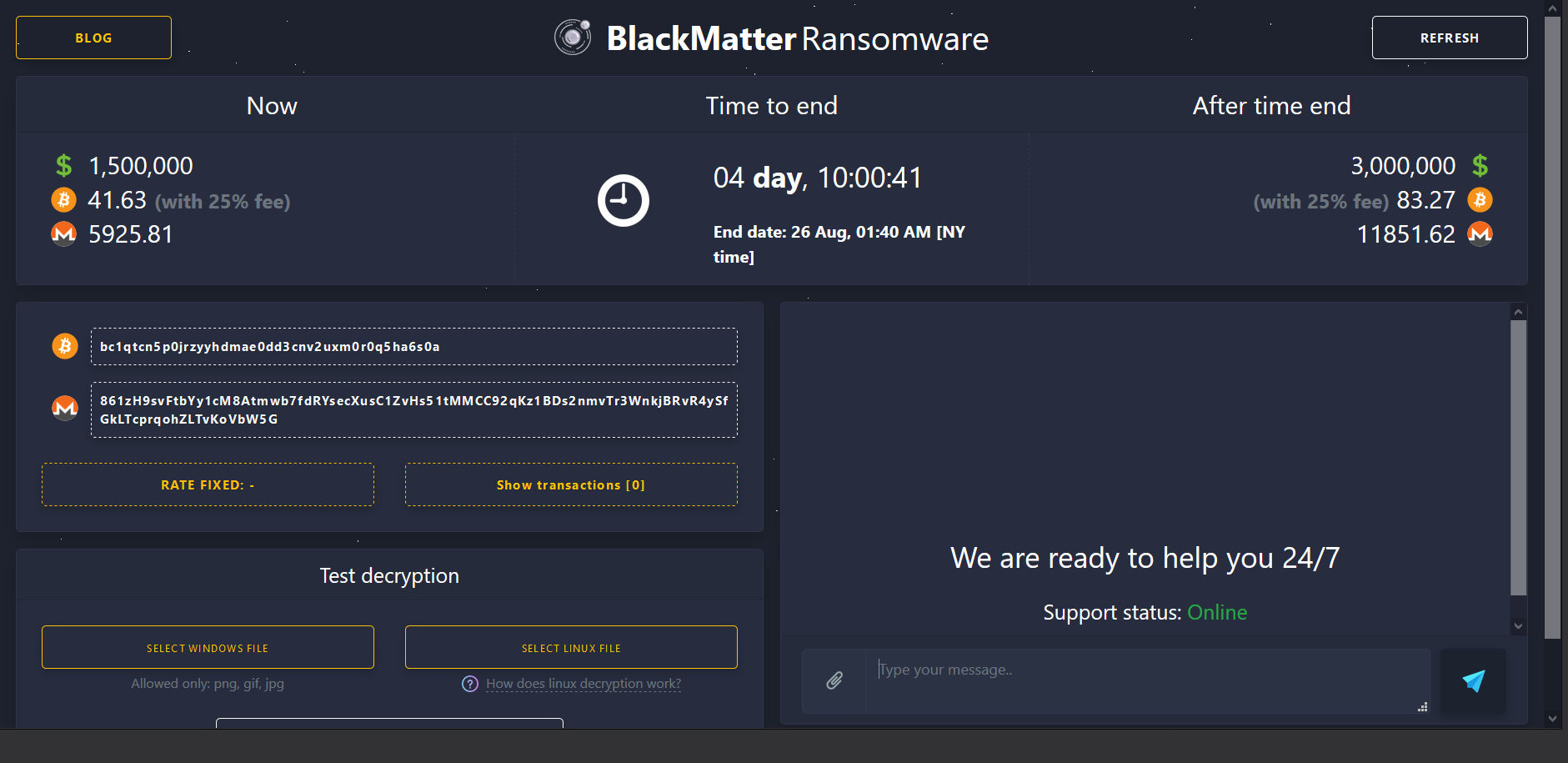
Task: Click the 'Time to end' heading
Action: (772, 106)
